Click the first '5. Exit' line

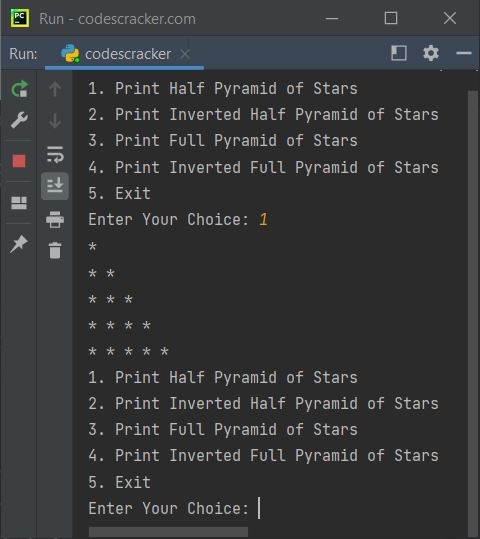coord(119,193)
